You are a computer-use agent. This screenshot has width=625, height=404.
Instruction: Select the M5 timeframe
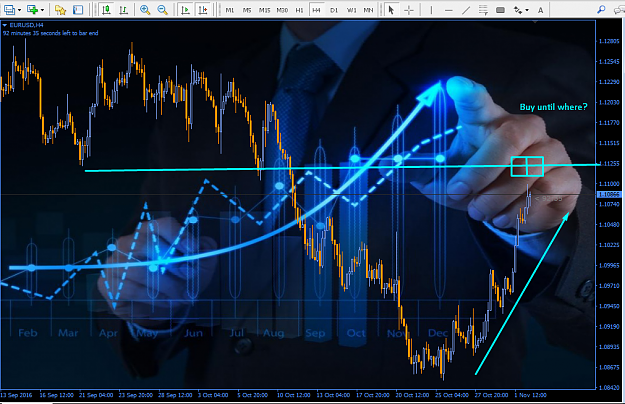click(247, 10)
